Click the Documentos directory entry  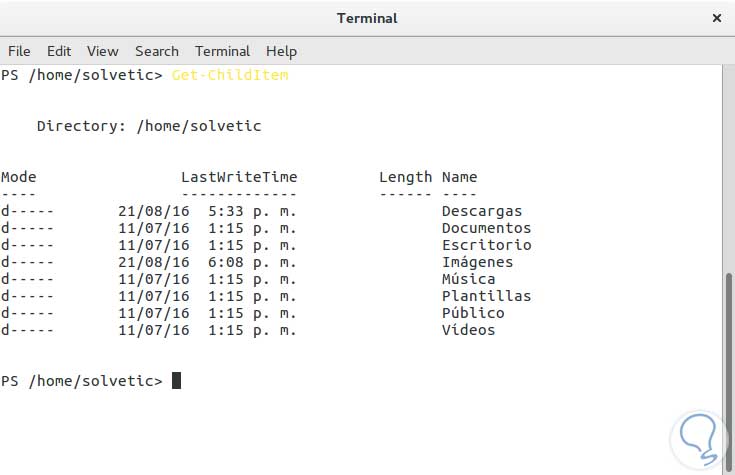pos(486,228)
